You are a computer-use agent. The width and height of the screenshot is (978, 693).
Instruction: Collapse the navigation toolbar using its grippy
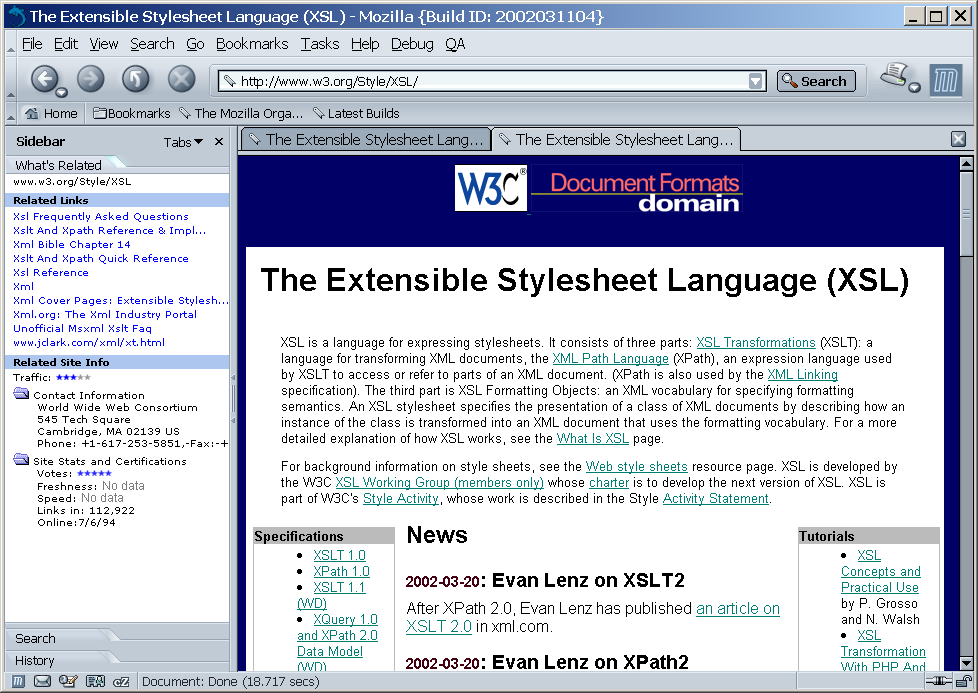[x=11, y=80]
